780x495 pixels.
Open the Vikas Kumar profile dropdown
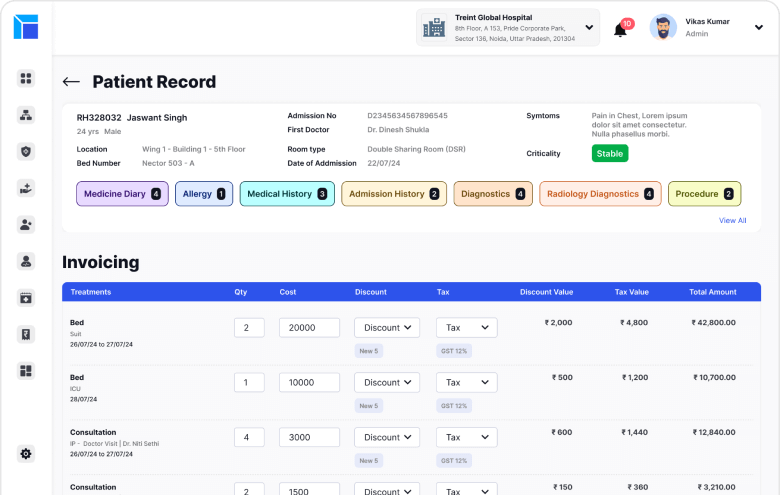tap(758, 28)
